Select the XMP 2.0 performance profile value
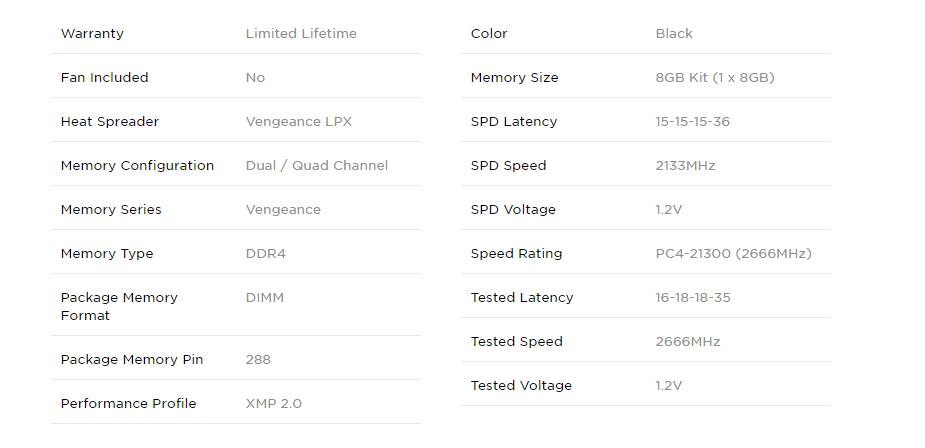This screenshot has width=925, height=448. tap(274, 404)
